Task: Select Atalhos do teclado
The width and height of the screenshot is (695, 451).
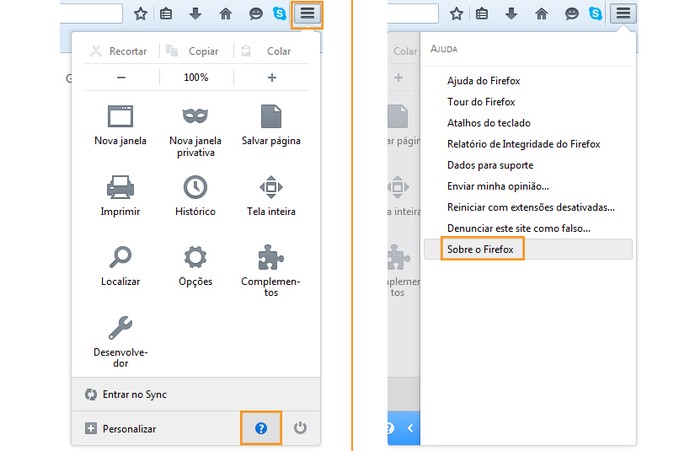Action: pyautogui.click(x=488, y=123)
